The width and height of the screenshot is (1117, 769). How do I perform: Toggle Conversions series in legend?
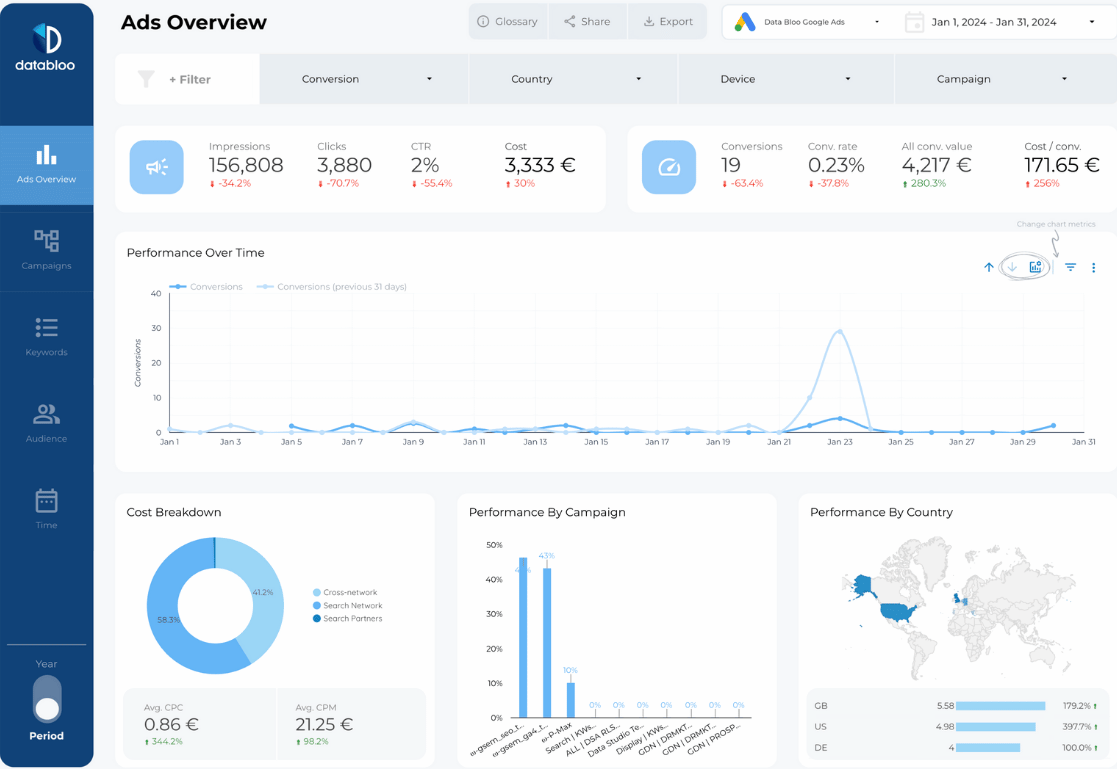pyautogui.click(x=206, y=287)
